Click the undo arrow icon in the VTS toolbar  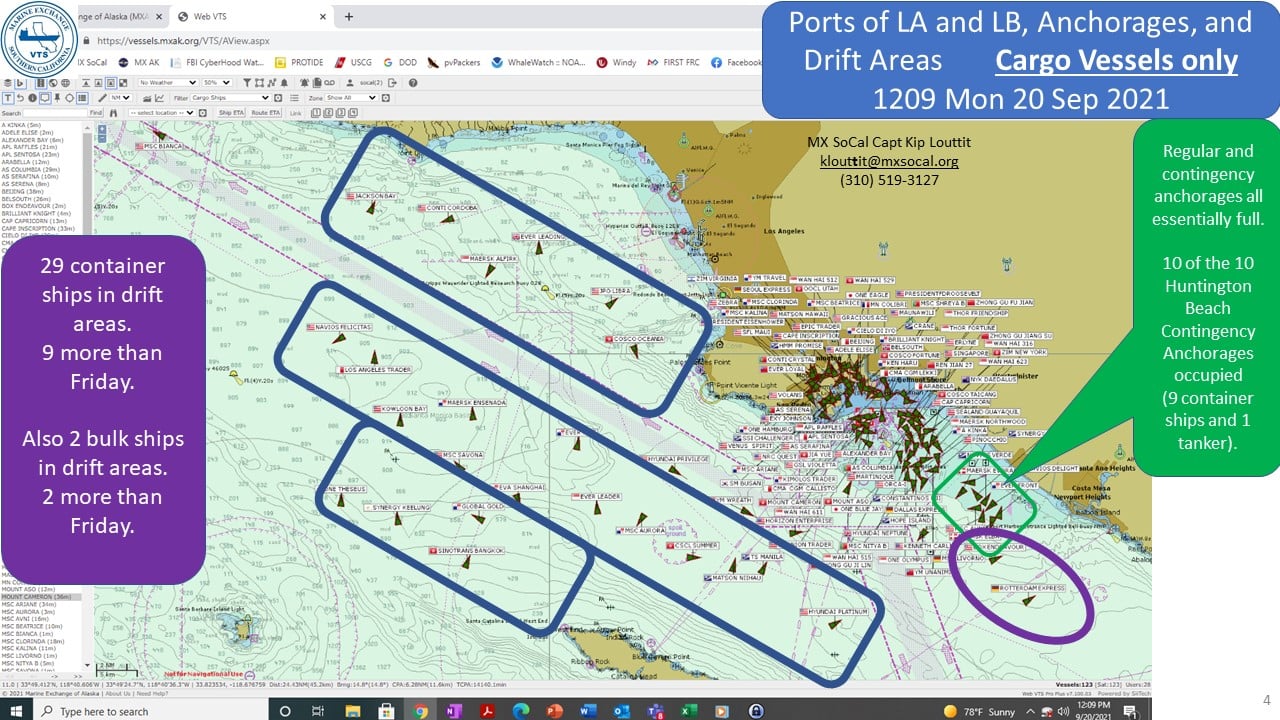19,97
